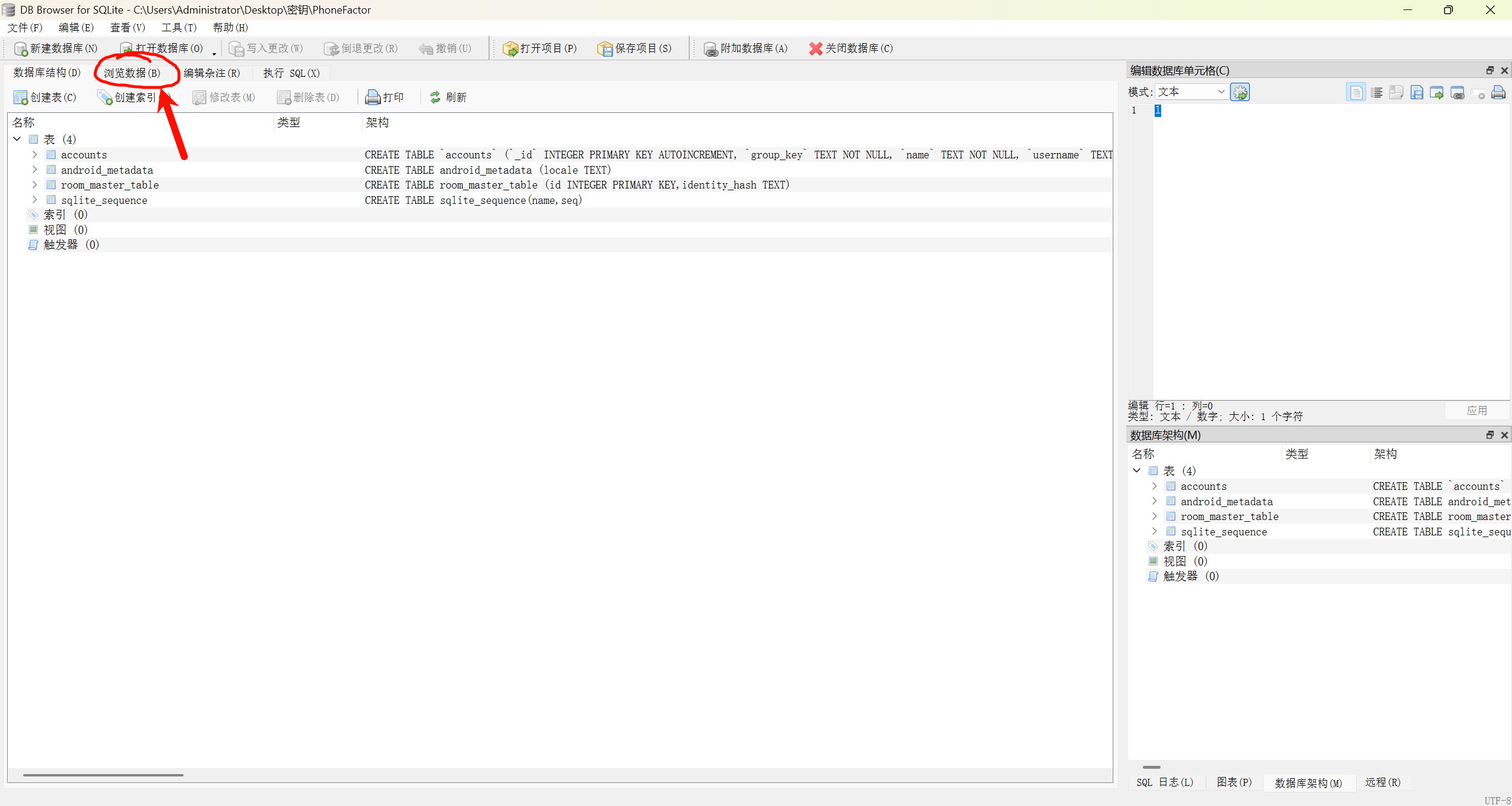Click the red X 关闭数据库 icon
This screenshot has height=806, width=1512.
816,48
